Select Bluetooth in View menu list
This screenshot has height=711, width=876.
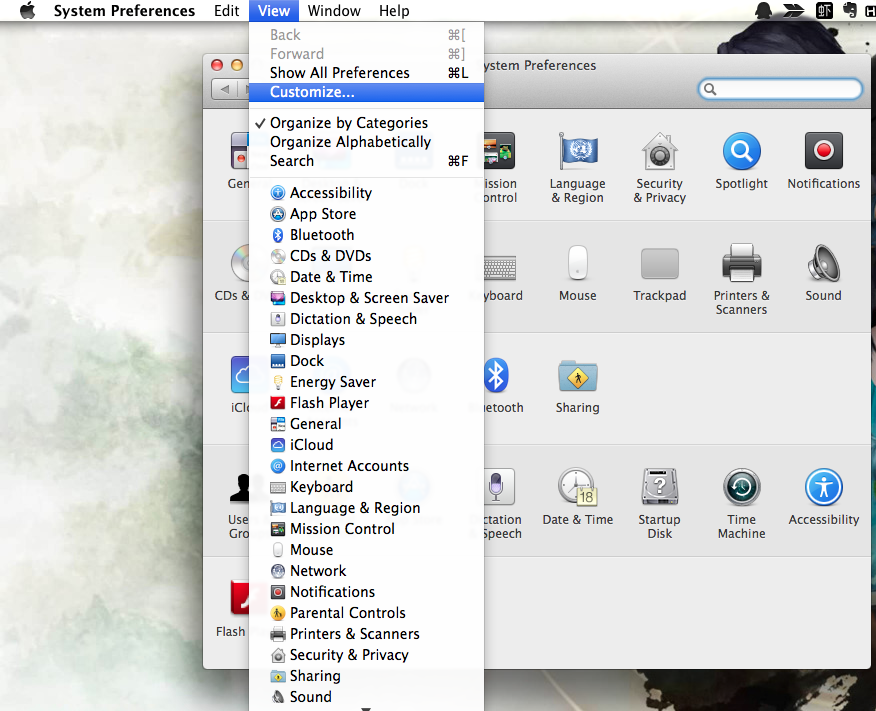tap(366, 235)
